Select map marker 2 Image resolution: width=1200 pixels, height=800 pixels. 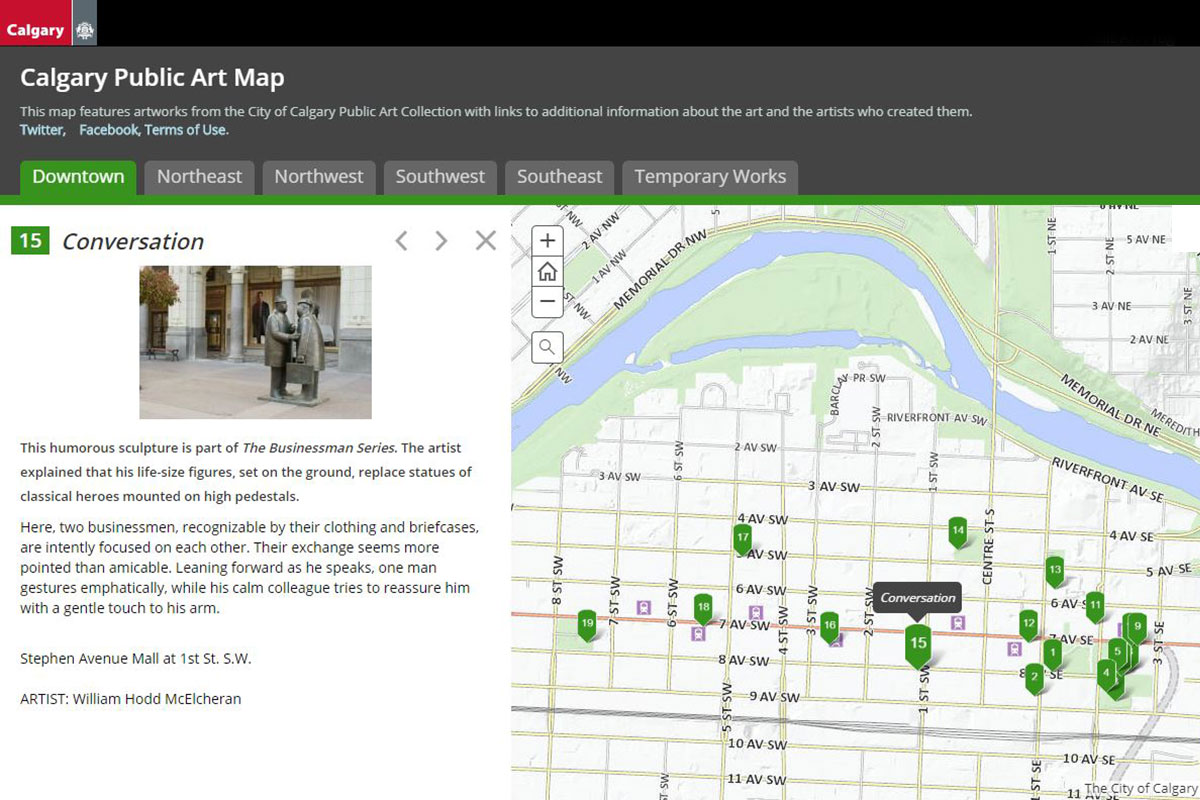pyautogui.click(x=1035, y=679)
